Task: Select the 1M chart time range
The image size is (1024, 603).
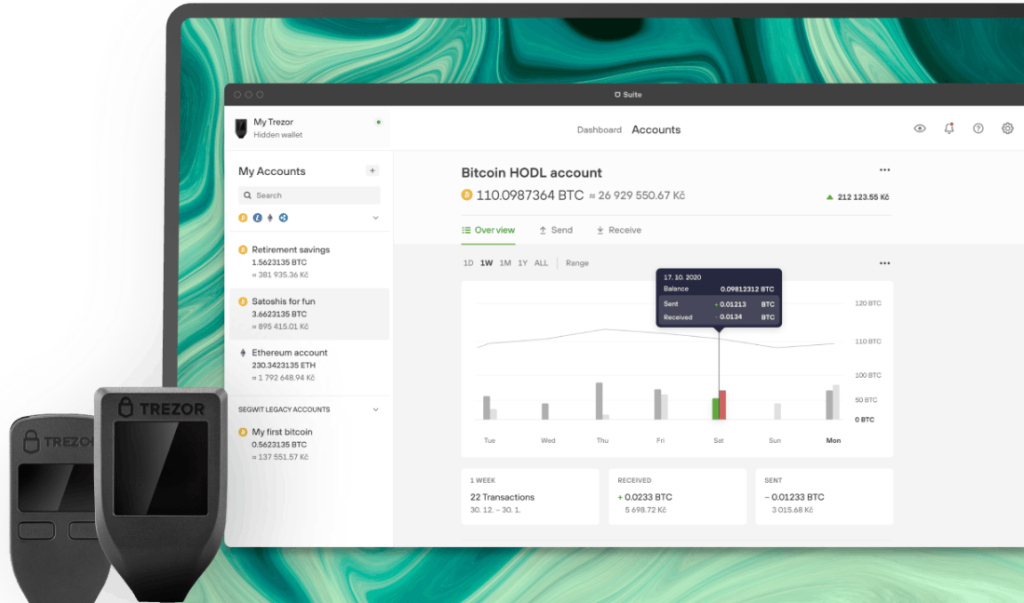Action: (505, 263)
